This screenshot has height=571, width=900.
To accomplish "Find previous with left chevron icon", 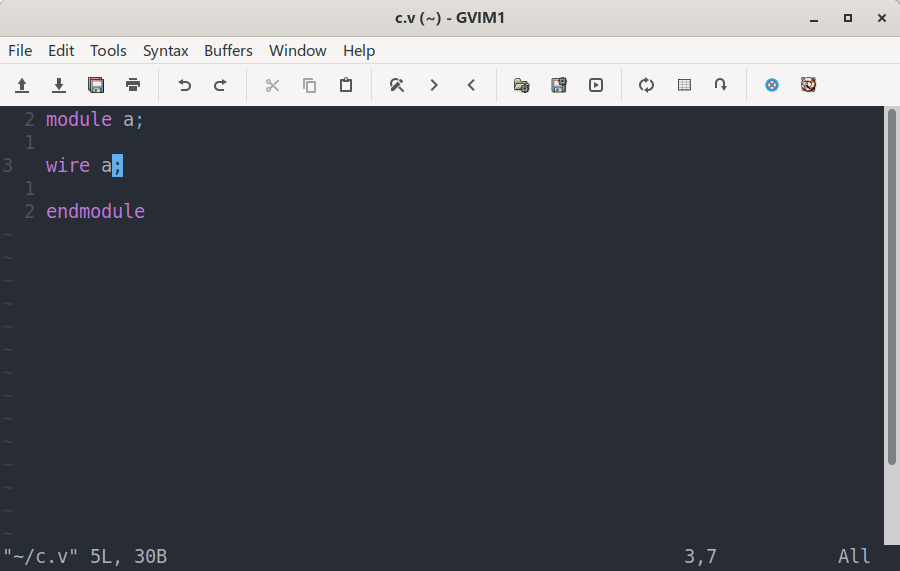I will (471, 86).
